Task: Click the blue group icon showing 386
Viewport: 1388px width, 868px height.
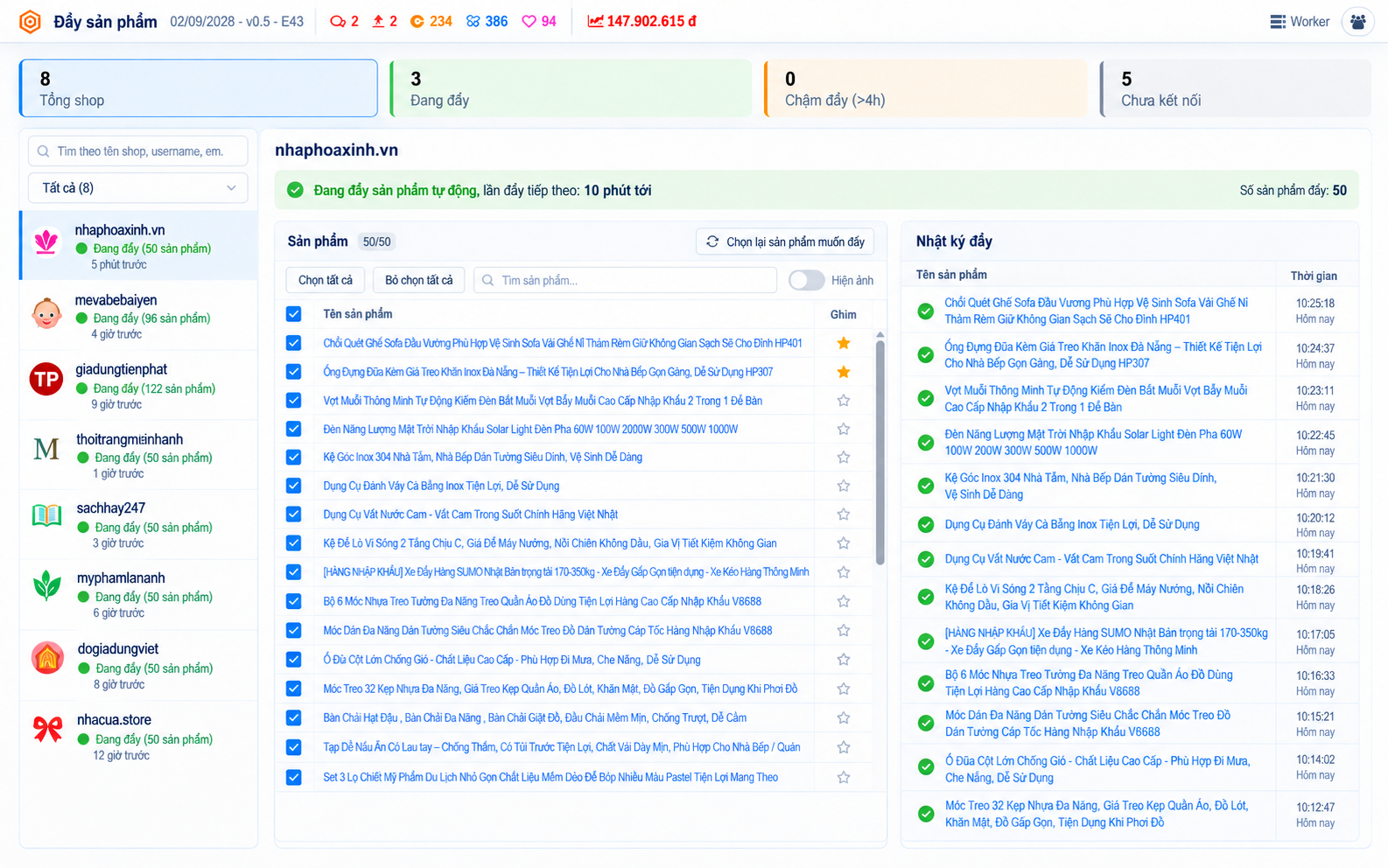Action: 473,21
